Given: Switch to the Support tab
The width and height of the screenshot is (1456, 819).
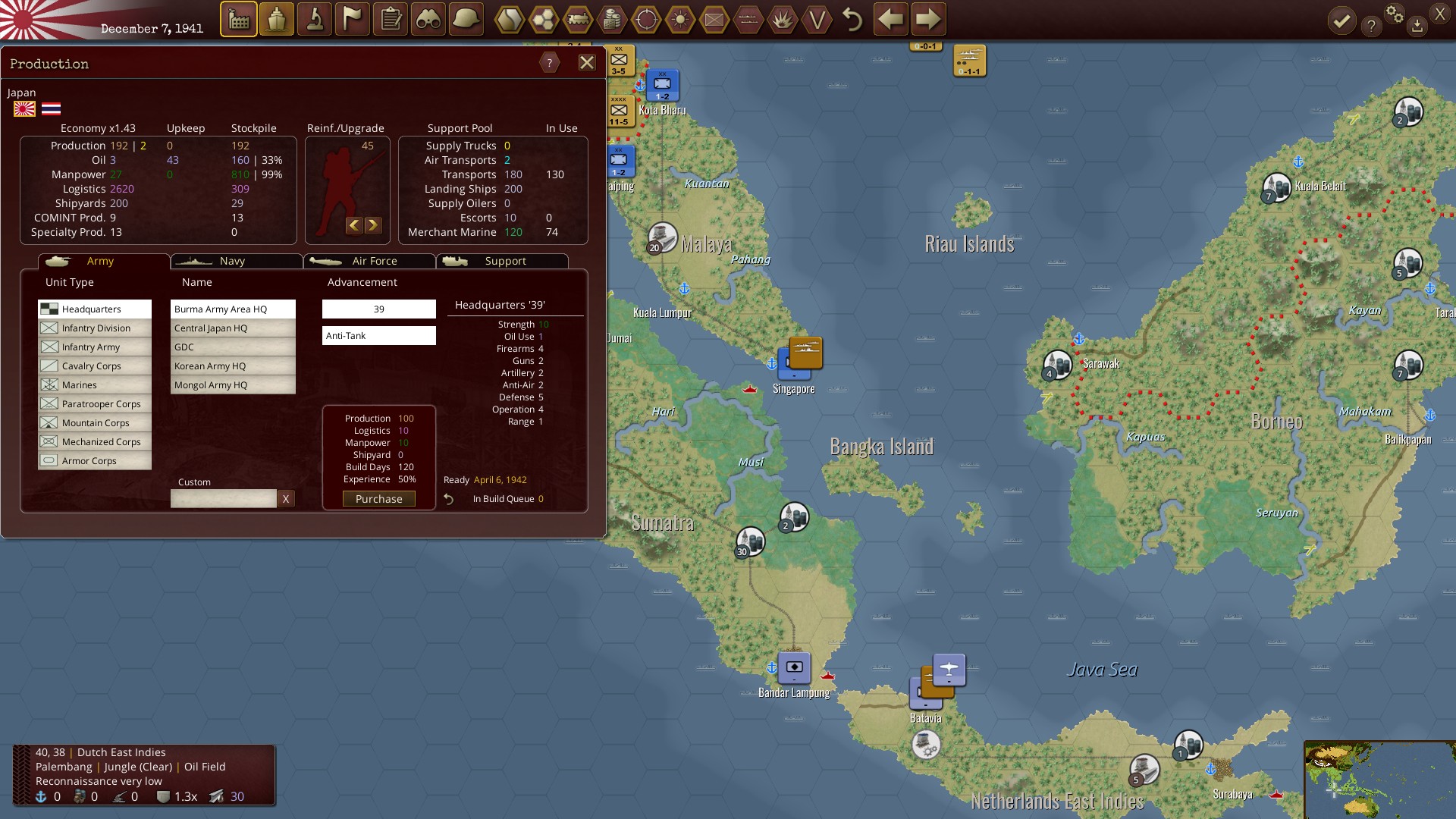Looking at the screenshot, I should [502, 261].
